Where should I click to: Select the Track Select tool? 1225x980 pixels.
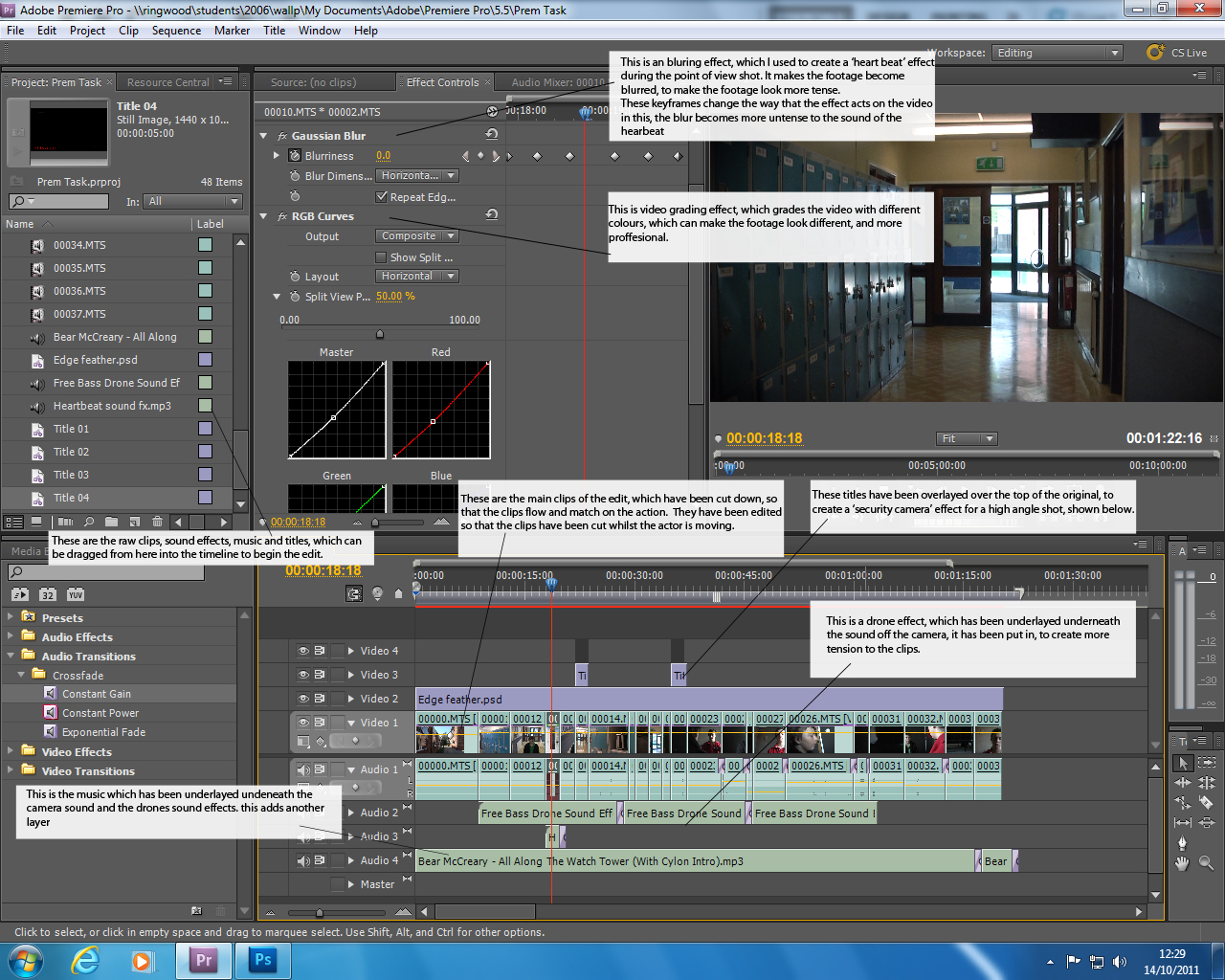click(x=1207, y=763)
